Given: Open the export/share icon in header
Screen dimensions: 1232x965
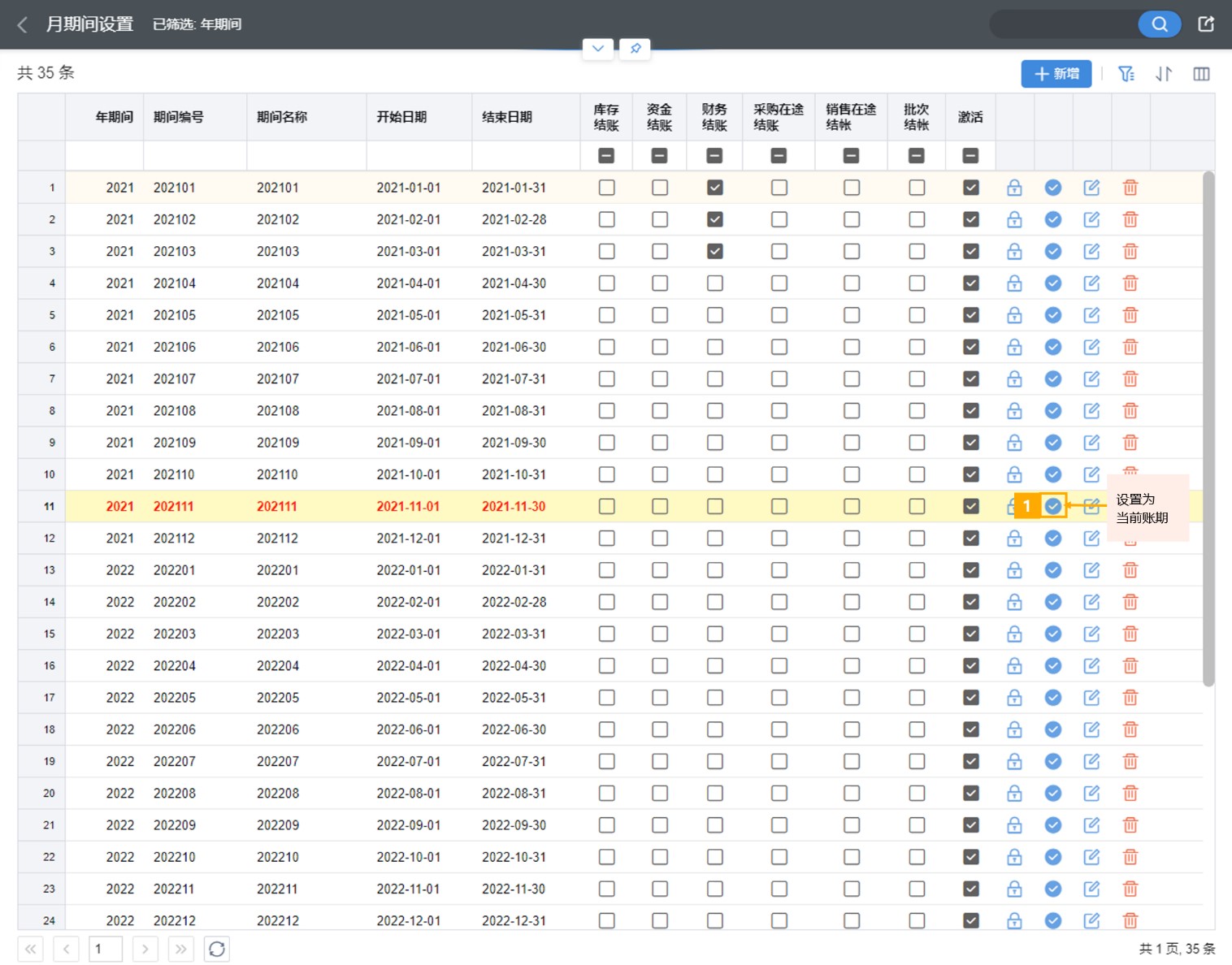Looking at the screenshot, I should point(1206,24).
